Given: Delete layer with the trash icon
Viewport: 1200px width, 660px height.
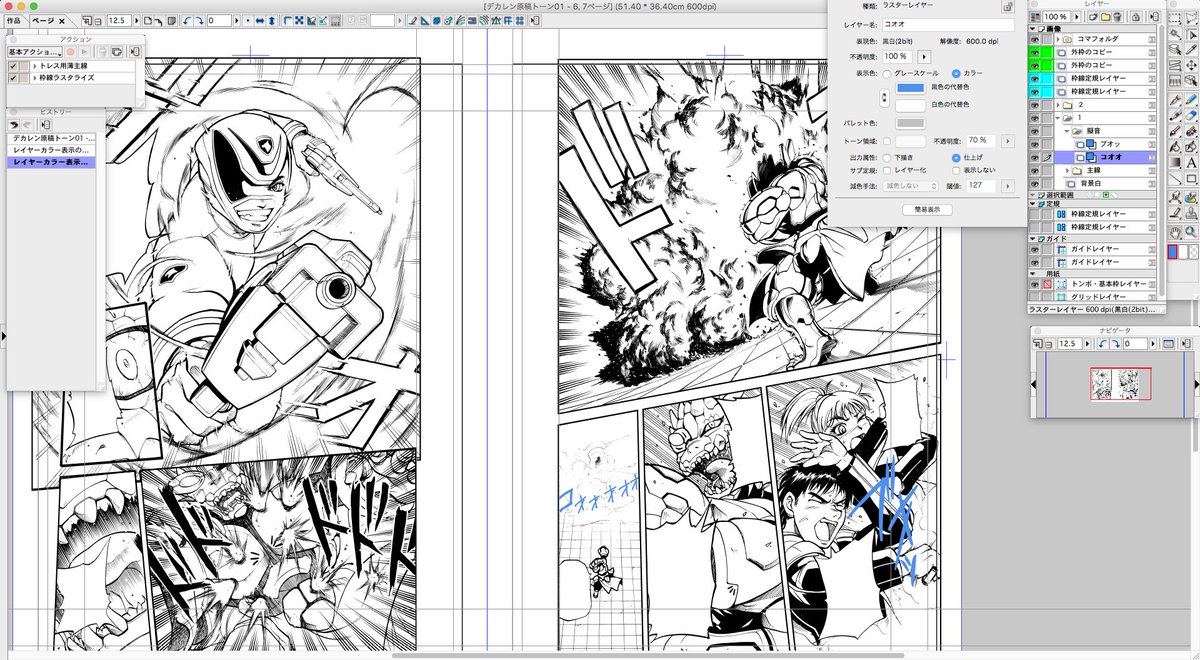Looking at the screenshot, I should click(x=1117, y=17).
